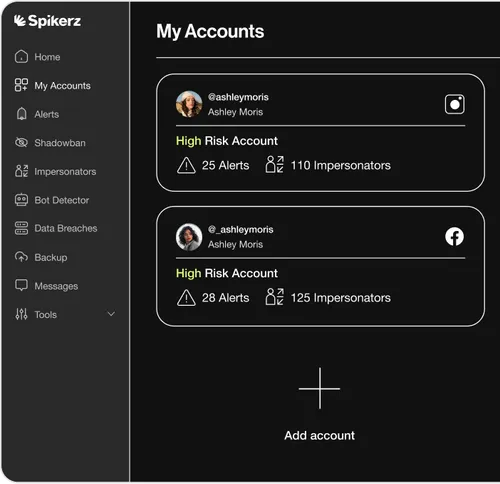Open the Home menu item
Viewport: 500px width, 484px height.
coord(47,57)
